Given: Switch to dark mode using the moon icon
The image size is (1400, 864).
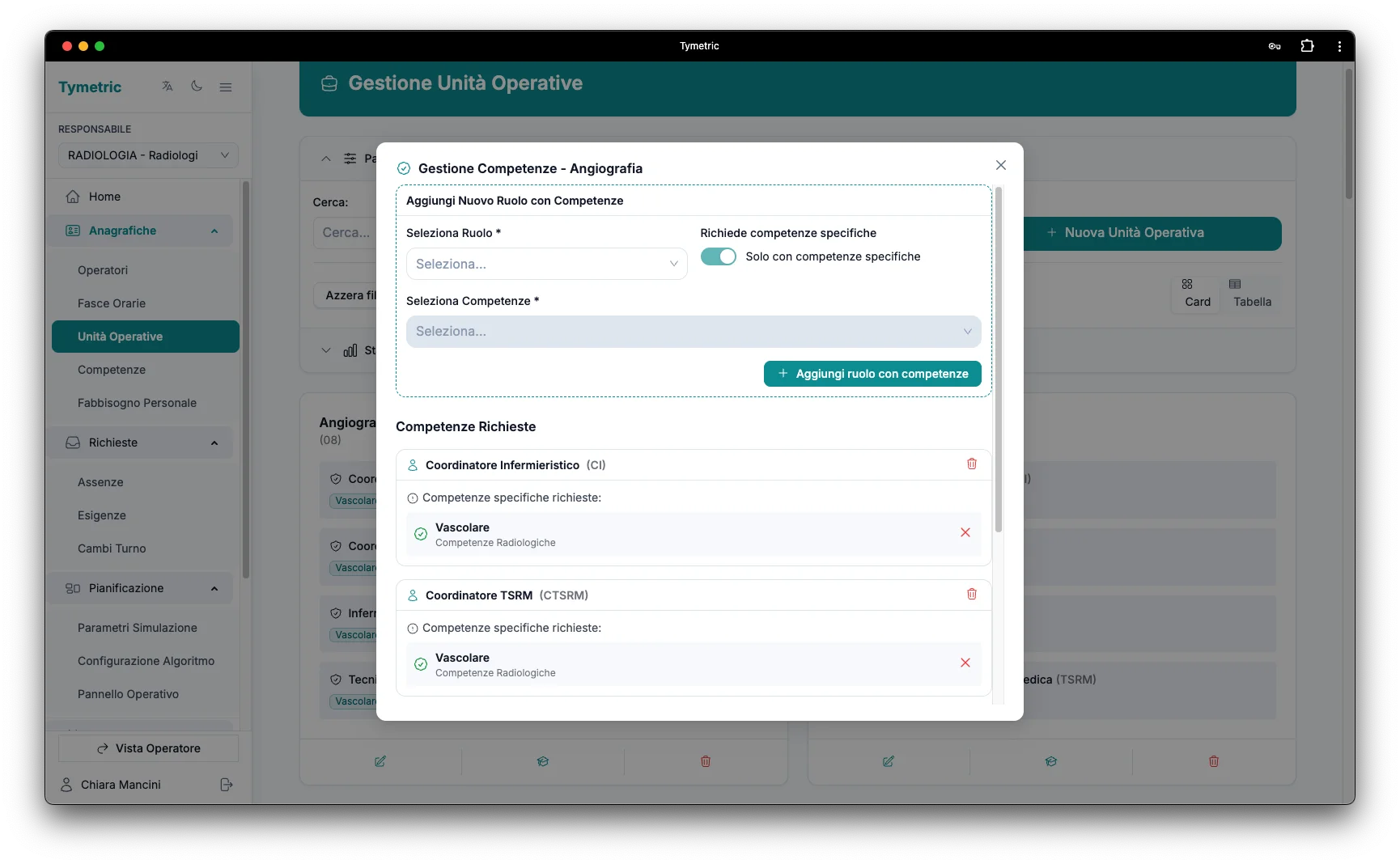Looking at the screenshot, I should tap(197, 87).
